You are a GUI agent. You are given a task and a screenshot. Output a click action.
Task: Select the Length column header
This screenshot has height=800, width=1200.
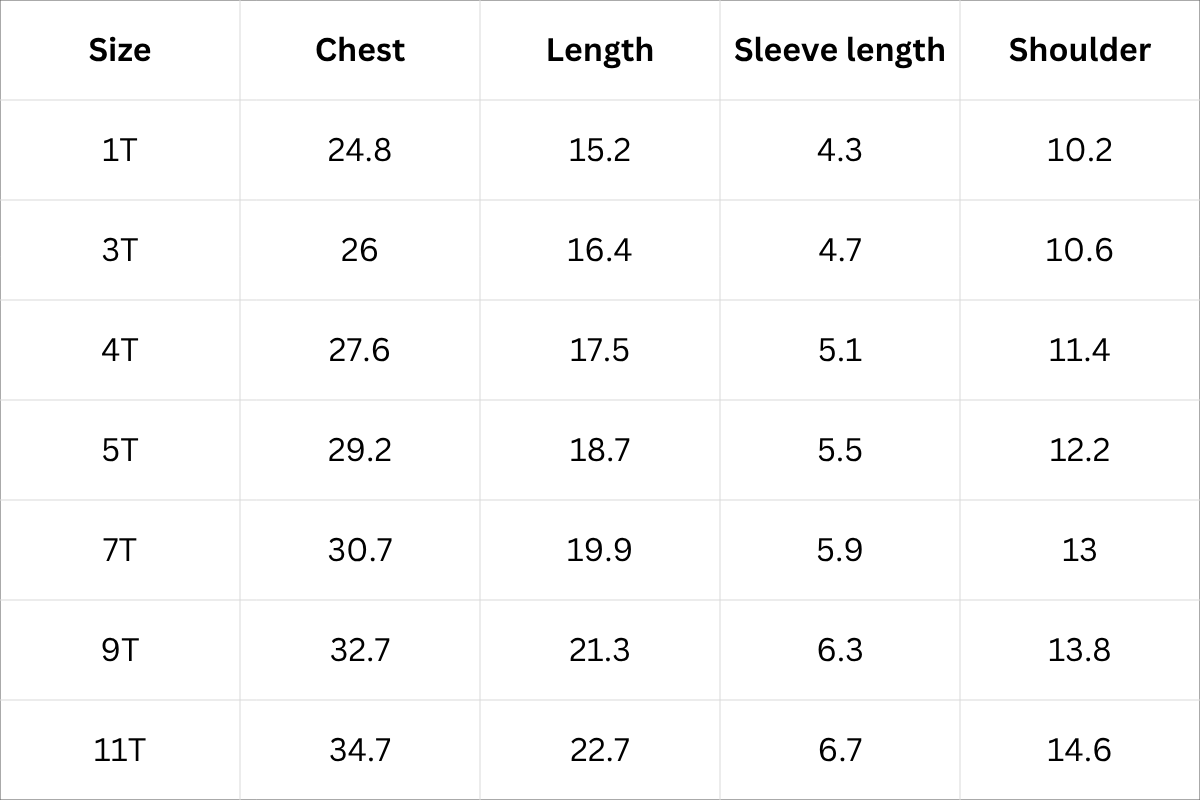tap(600, 50)
